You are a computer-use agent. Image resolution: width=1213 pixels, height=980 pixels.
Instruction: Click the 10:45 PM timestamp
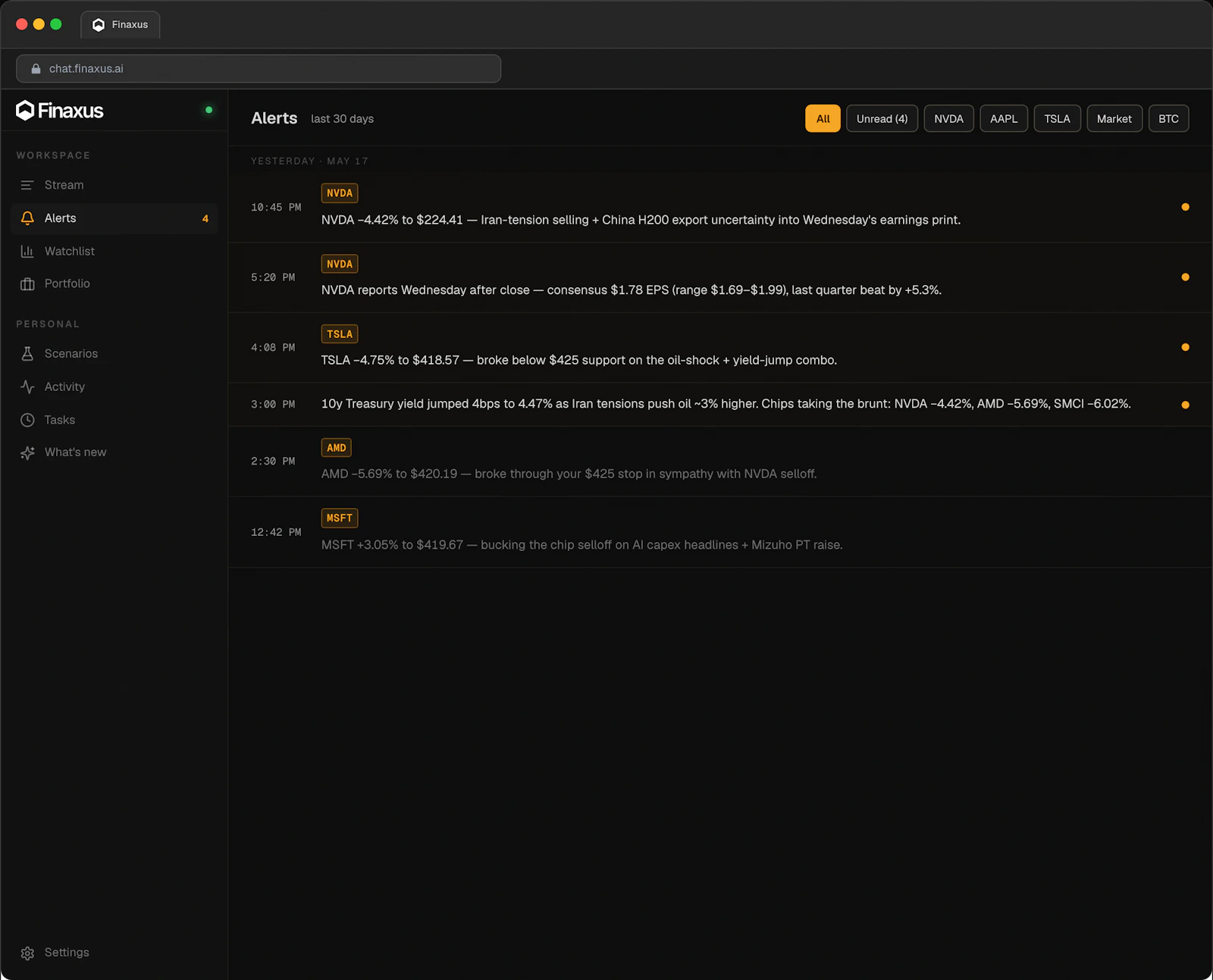tap(276, 208)
